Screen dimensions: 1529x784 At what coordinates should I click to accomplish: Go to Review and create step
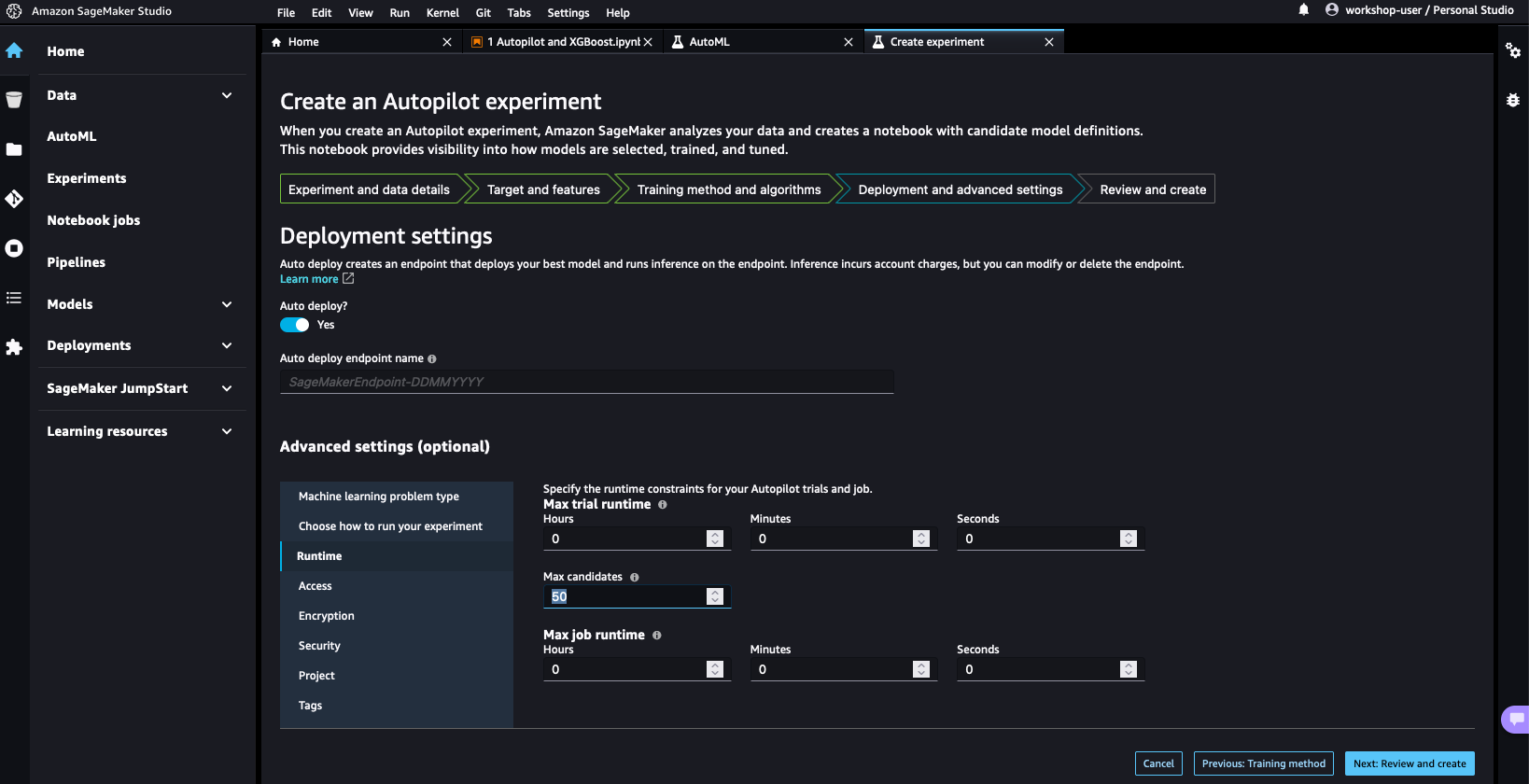pos(1153,189)
